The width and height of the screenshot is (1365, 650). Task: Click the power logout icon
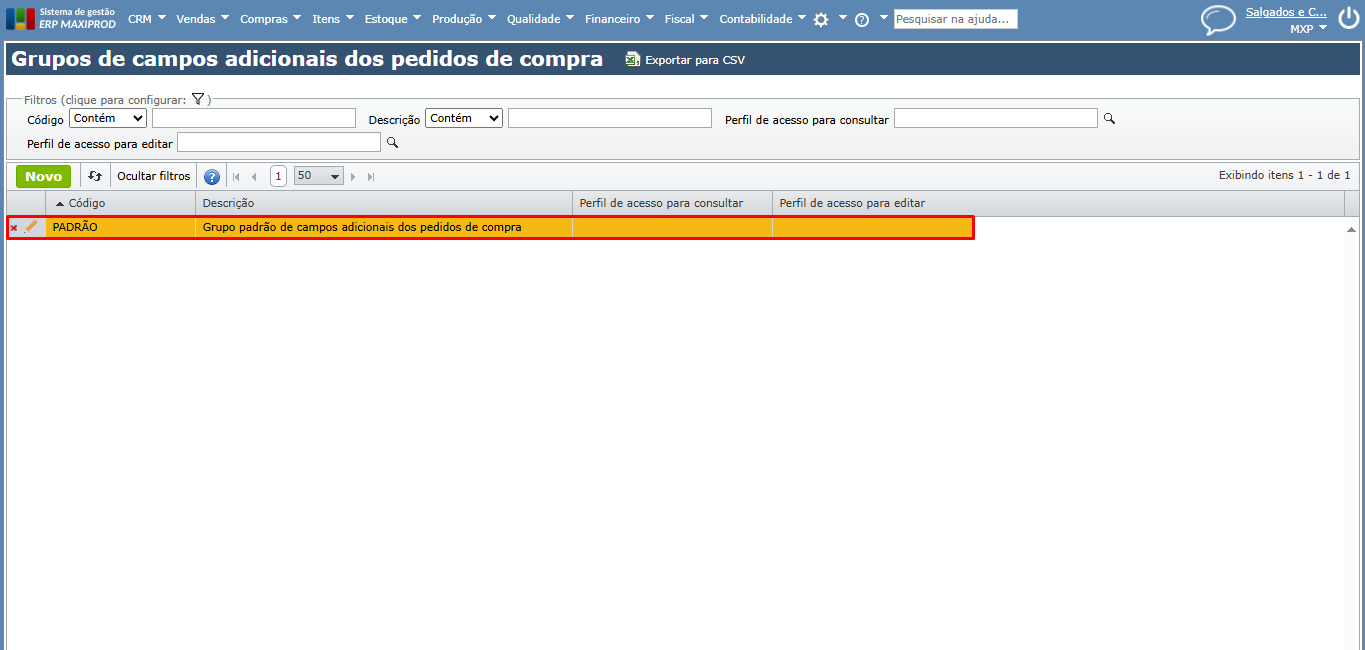[1348, 19]
